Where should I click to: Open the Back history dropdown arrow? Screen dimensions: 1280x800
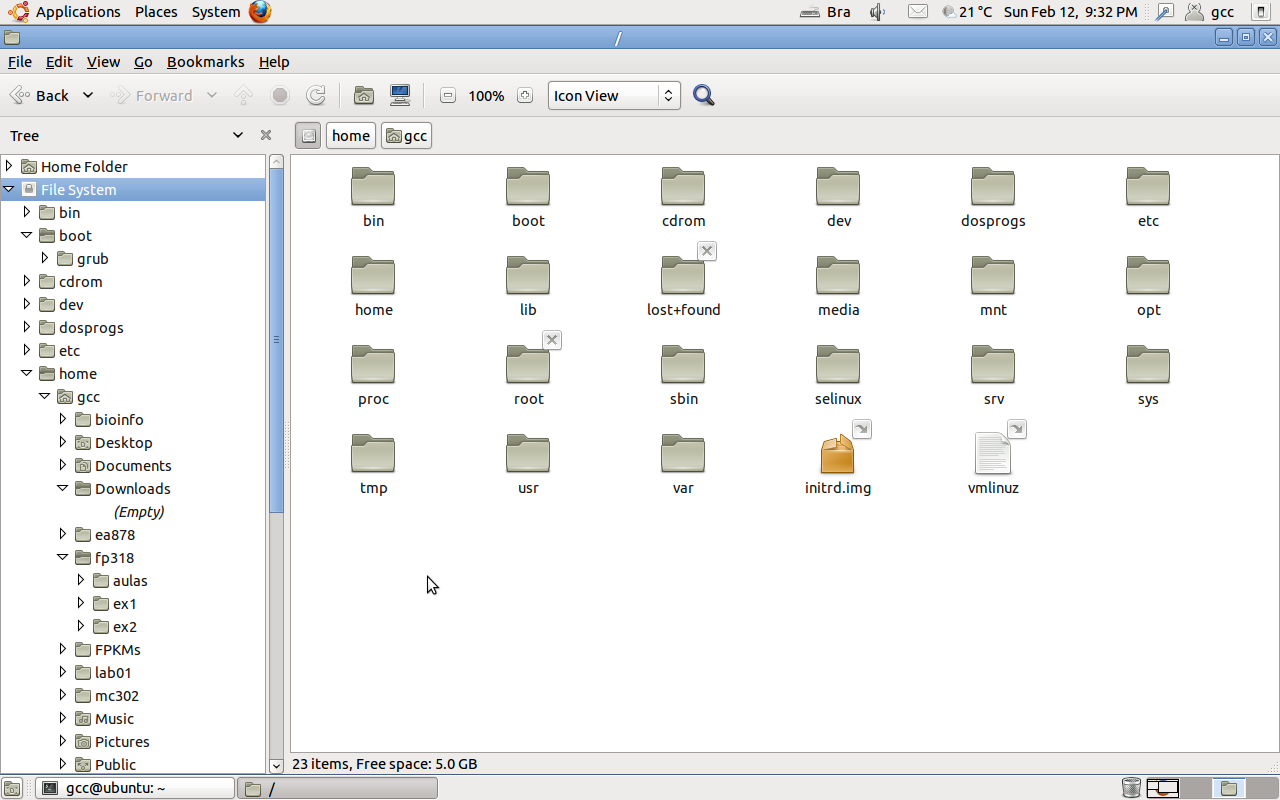(x=88, y=96)
